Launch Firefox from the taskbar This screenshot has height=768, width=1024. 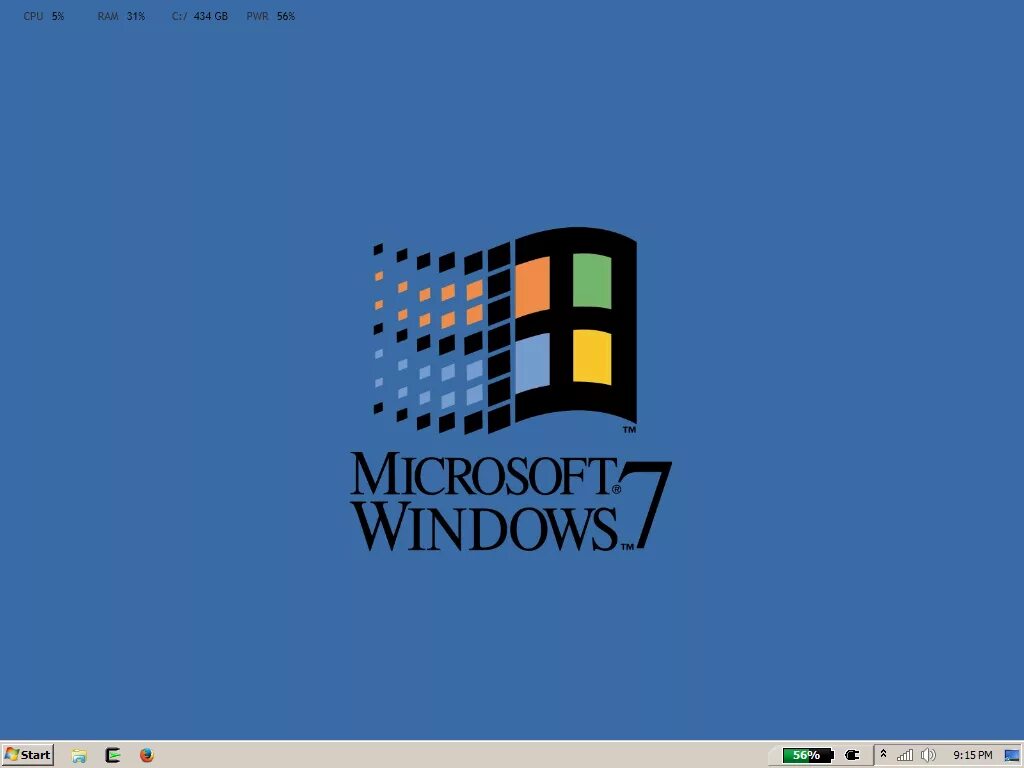pos(147,756)
